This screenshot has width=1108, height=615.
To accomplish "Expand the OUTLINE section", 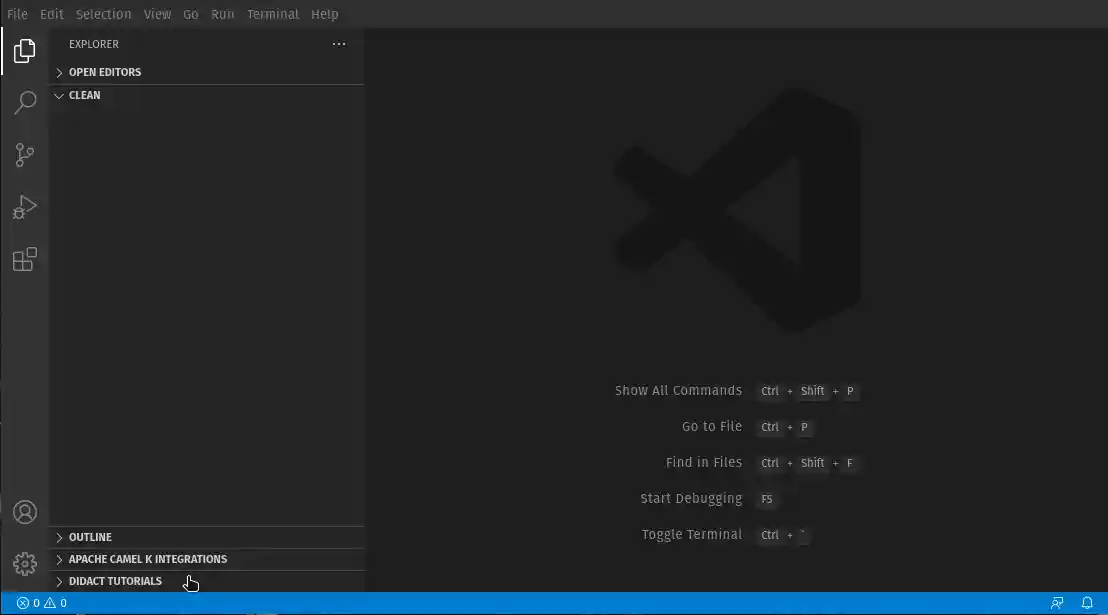I will click(91, 537).
